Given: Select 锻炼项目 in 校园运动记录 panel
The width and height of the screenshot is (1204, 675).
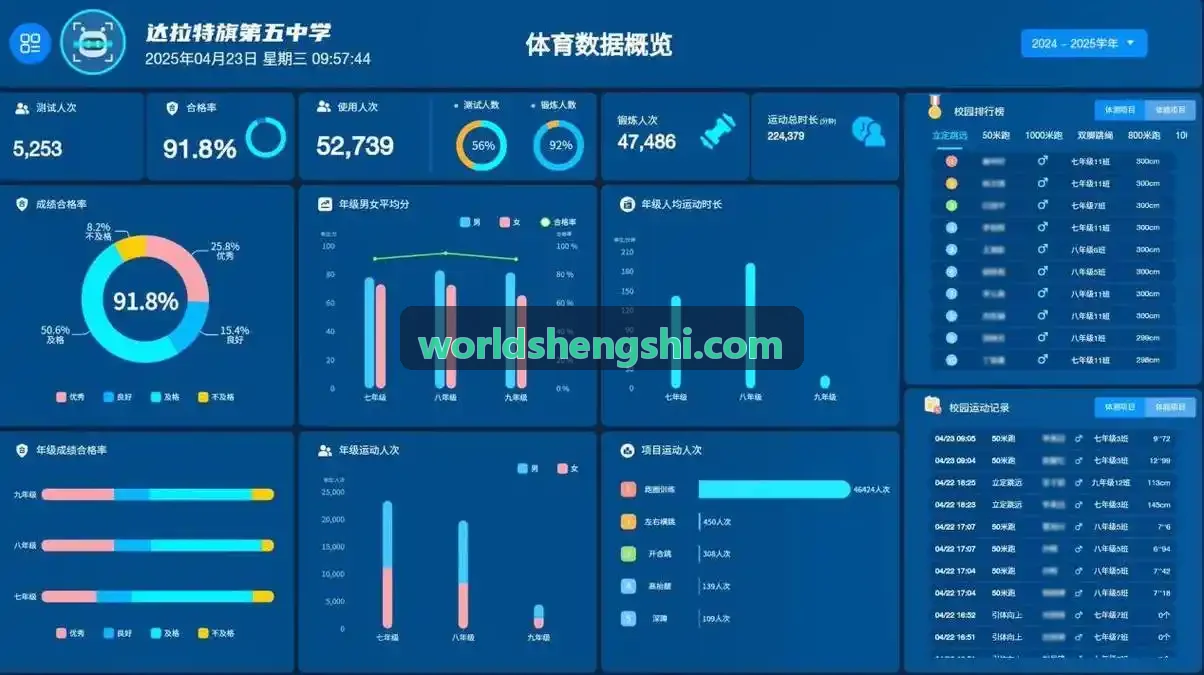Looking at the screenshot, I should tap(1170, 407).
